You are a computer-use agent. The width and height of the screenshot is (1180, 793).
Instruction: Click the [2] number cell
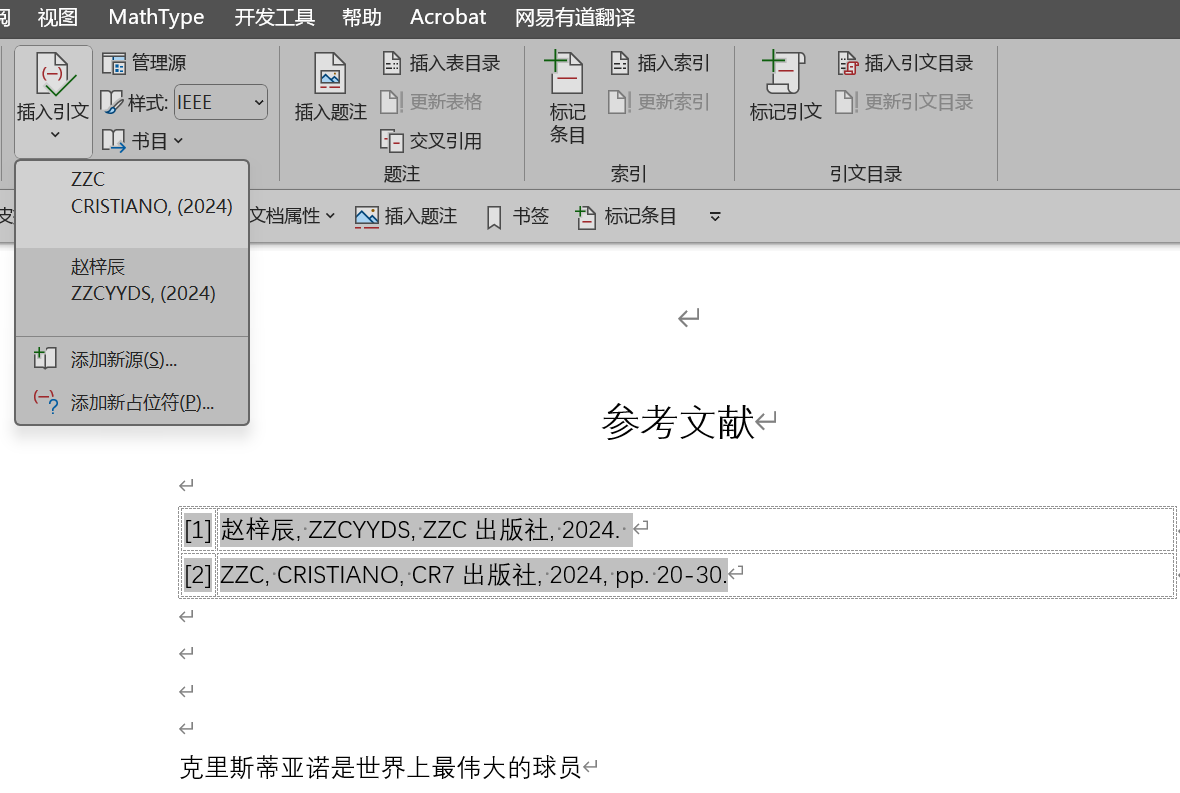pos(198,575)
